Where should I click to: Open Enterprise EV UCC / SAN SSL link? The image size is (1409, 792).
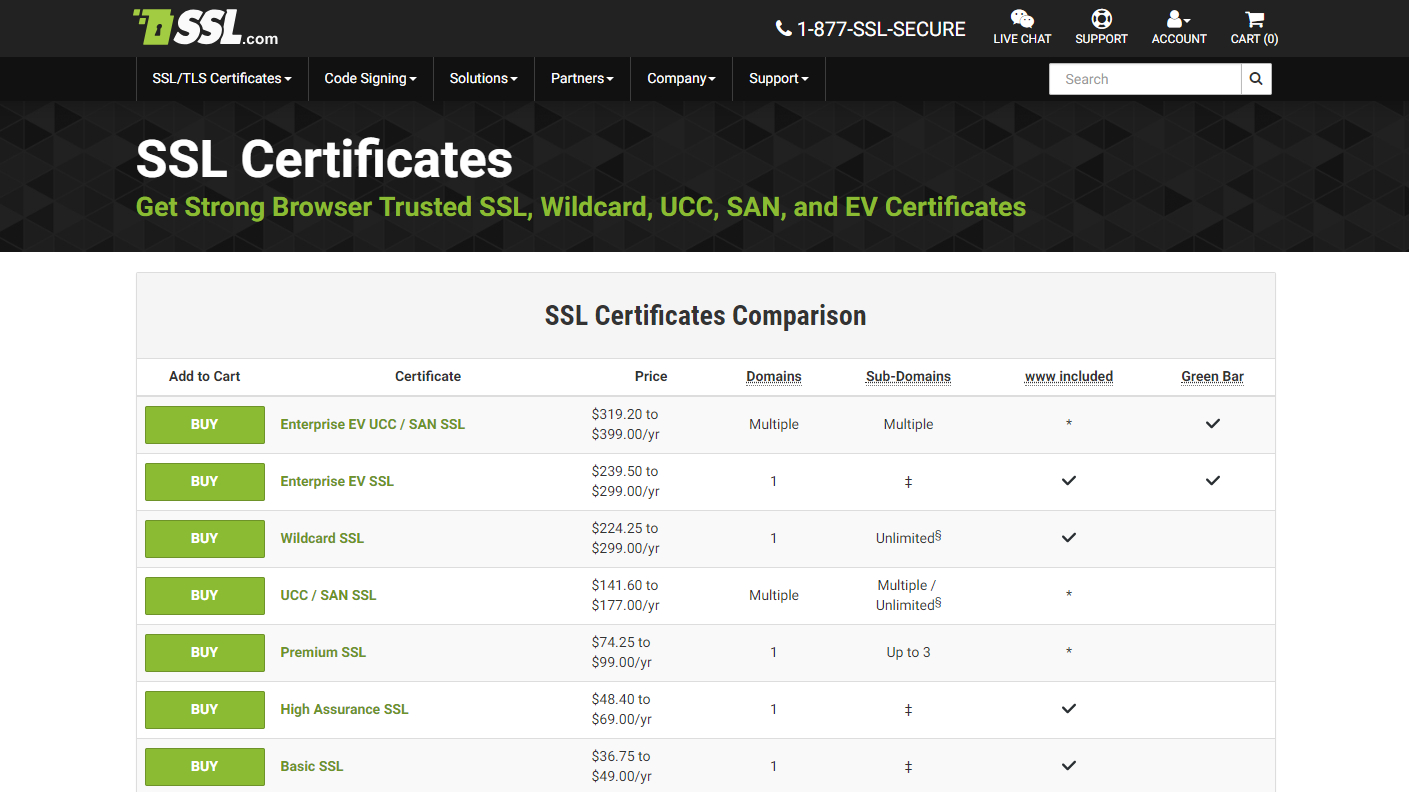[x=373, y=424]
